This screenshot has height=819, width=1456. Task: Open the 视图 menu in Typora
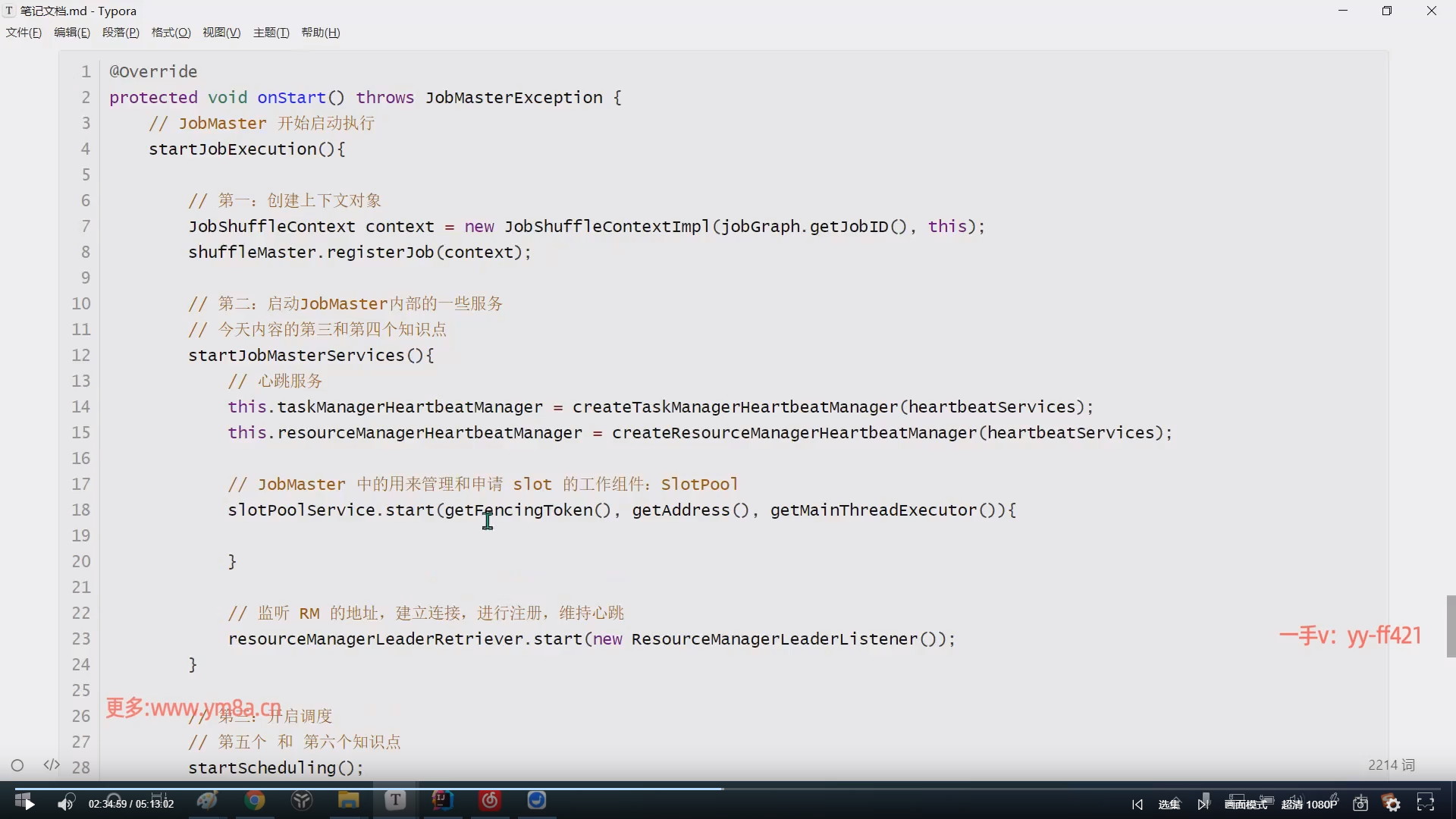tap(221, 32)
